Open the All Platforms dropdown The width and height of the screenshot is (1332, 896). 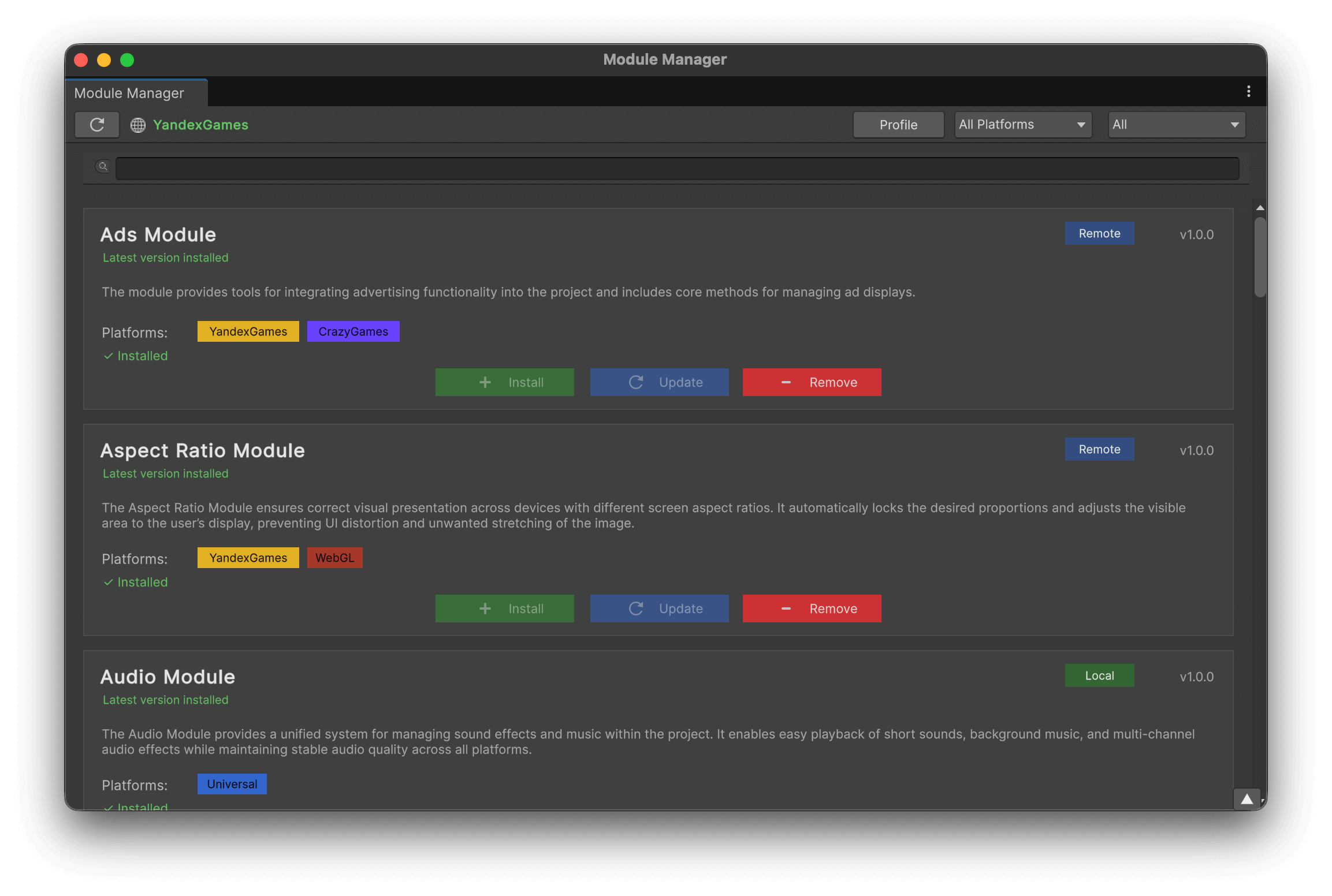pyautogui.click(x=1022, y=124)
